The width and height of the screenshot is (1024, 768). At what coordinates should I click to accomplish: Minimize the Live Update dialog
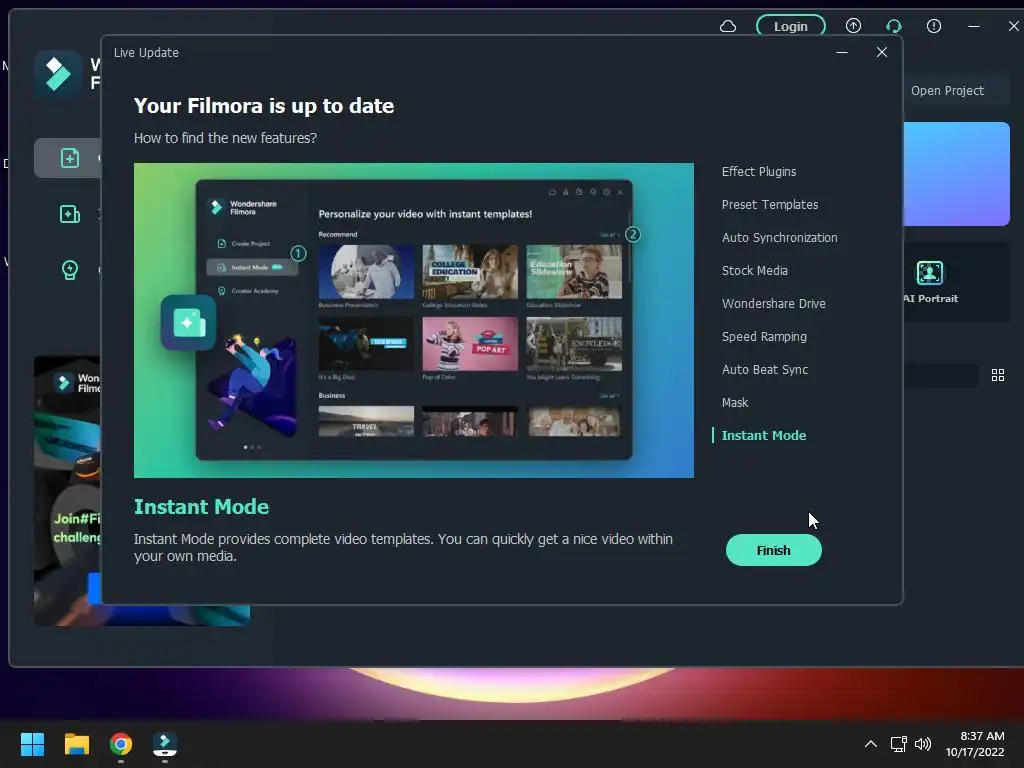click(x=842, y=52)
